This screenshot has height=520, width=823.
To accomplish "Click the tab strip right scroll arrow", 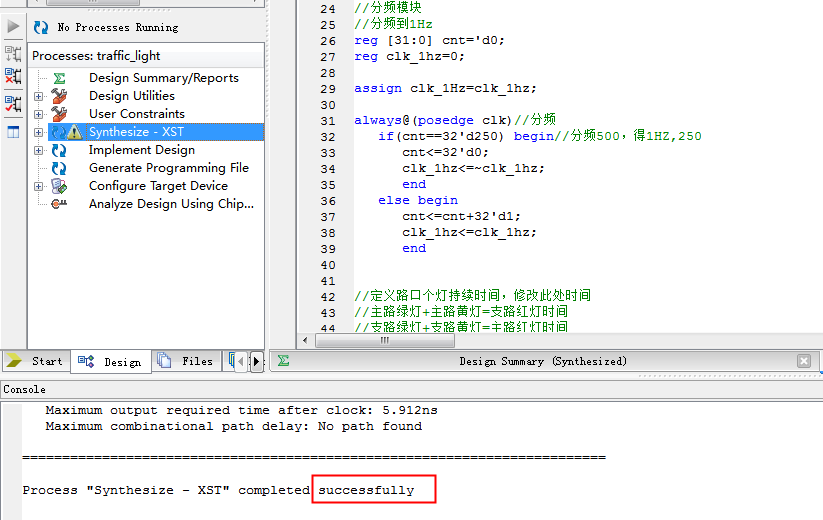I will click(256, 362).
